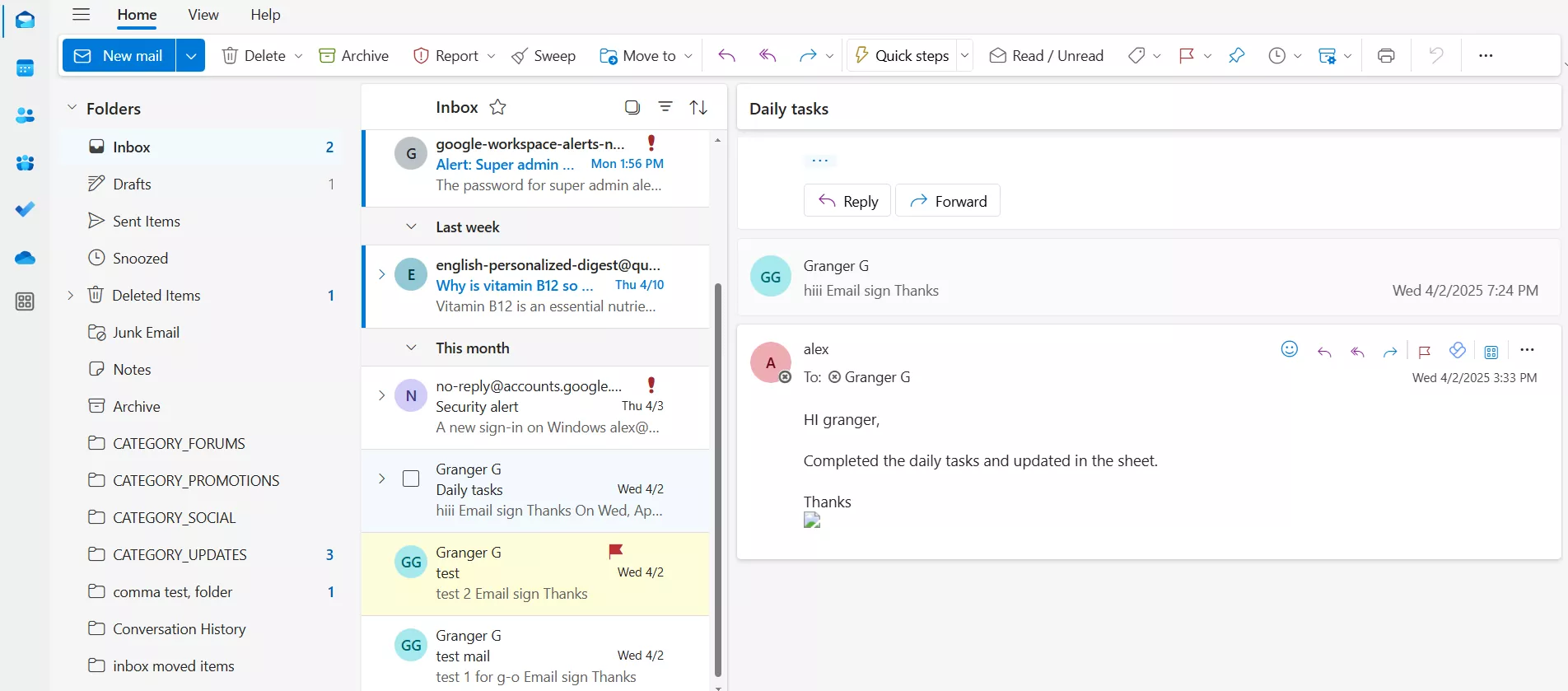Toggle Read / Unread for the message
The image size is (1568, 691).
1046,55
